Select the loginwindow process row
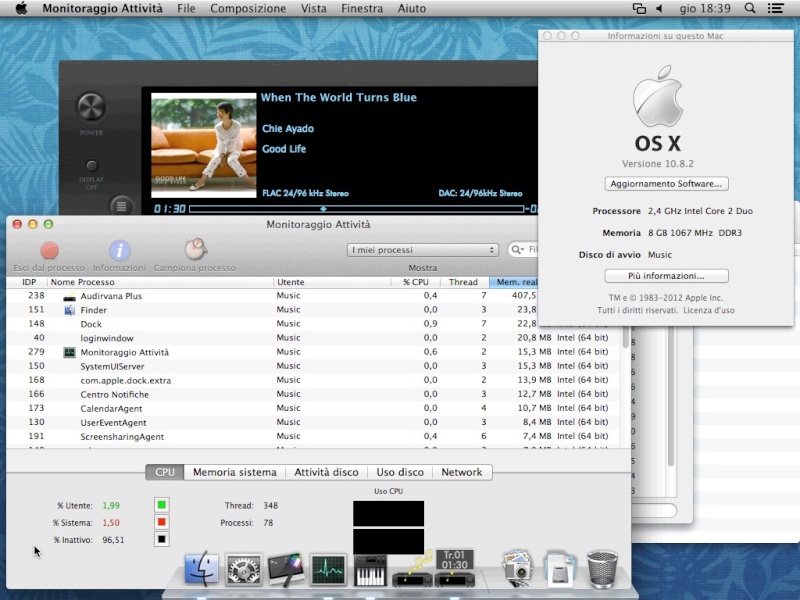Screen dimensions: 800x600 [314, 338]
